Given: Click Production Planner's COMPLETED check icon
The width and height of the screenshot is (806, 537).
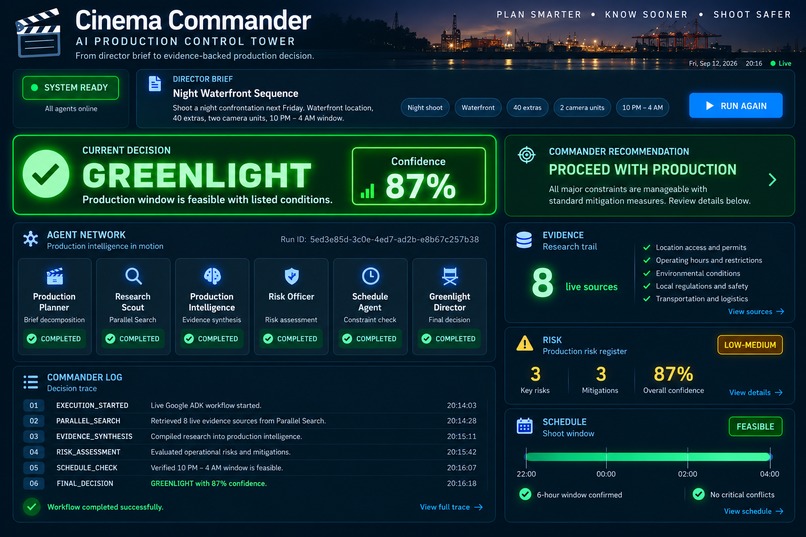Looking at the screenshot, I should click(32, 339).
